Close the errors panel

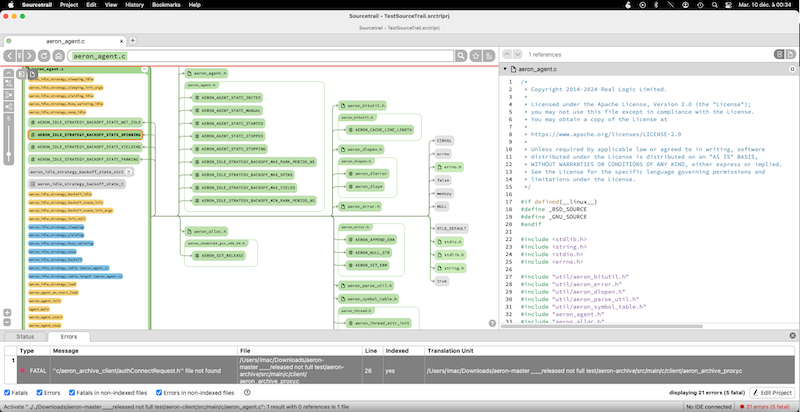pyautogui.click(x=792, y=336)
